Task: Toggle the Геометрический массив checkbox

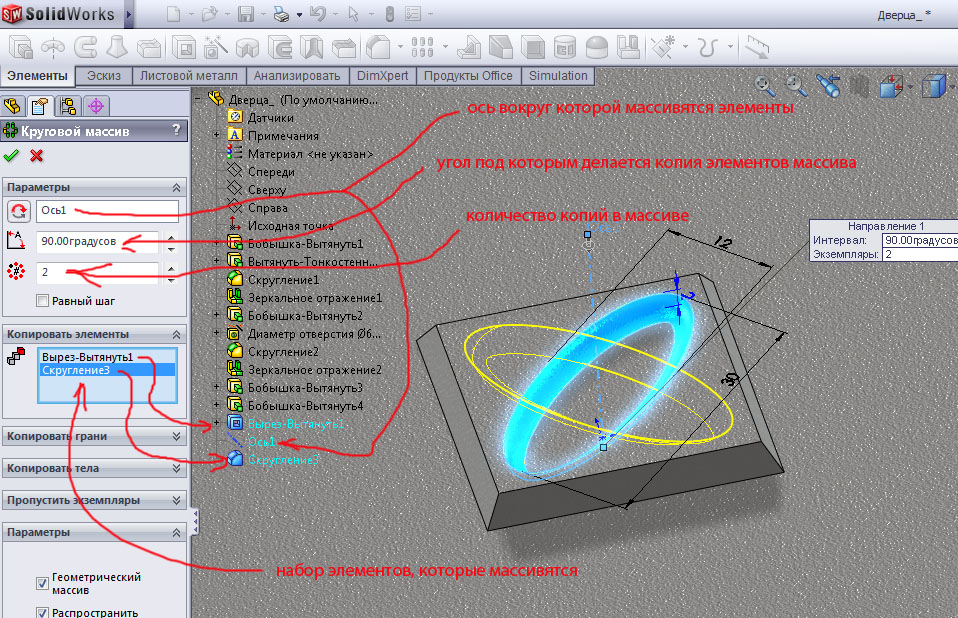Action: [42, 583]
